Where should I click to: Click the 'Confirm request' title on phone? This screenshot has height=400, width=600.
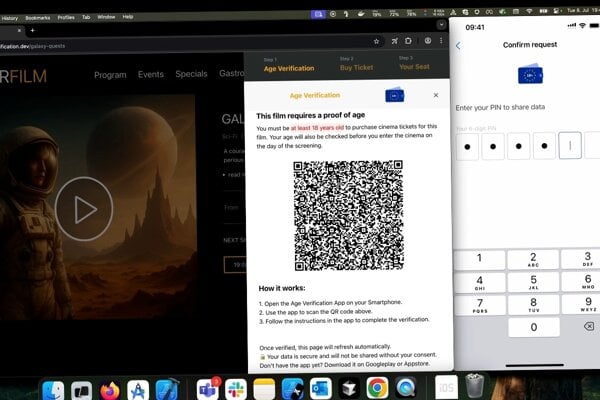click(x=530, y=45)
